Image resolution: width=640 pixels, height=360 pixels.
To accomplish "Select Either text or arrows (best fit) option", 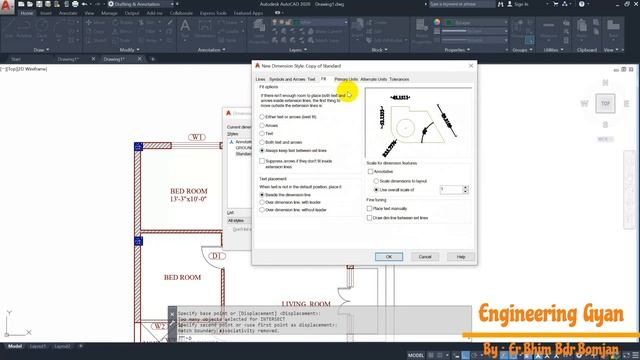I will pos(288,117).
